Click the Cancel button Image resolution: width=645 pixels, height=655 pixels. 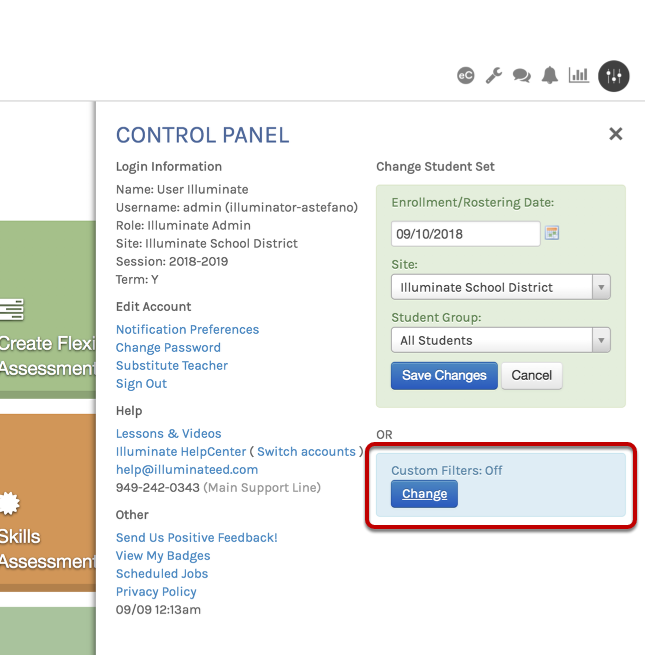pos(531,376)
